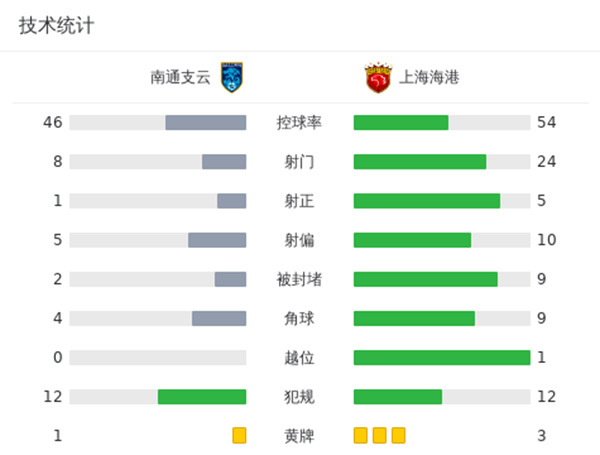Click the 射门 stat label
Screen dimensions: 600x455
point(299,162)
